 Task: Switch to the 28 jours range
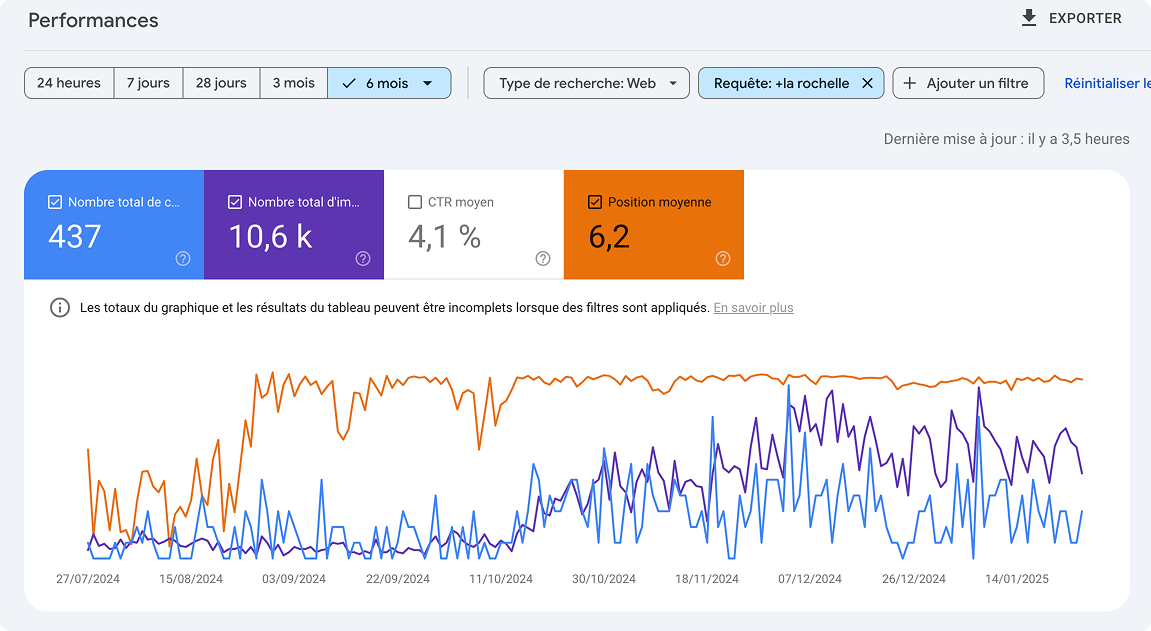click(221, 83)
